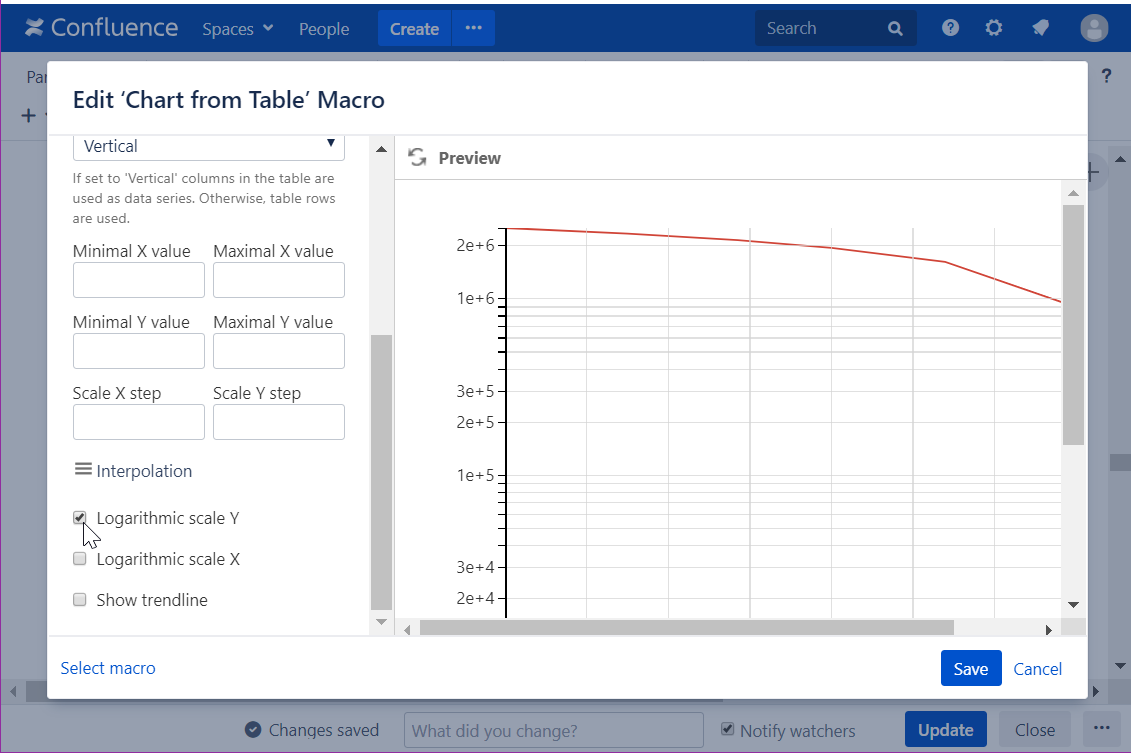This screenshot has height=753, width=1131.
Task: Refresh the chart preview icon
Action: click(x=418, y=158)
